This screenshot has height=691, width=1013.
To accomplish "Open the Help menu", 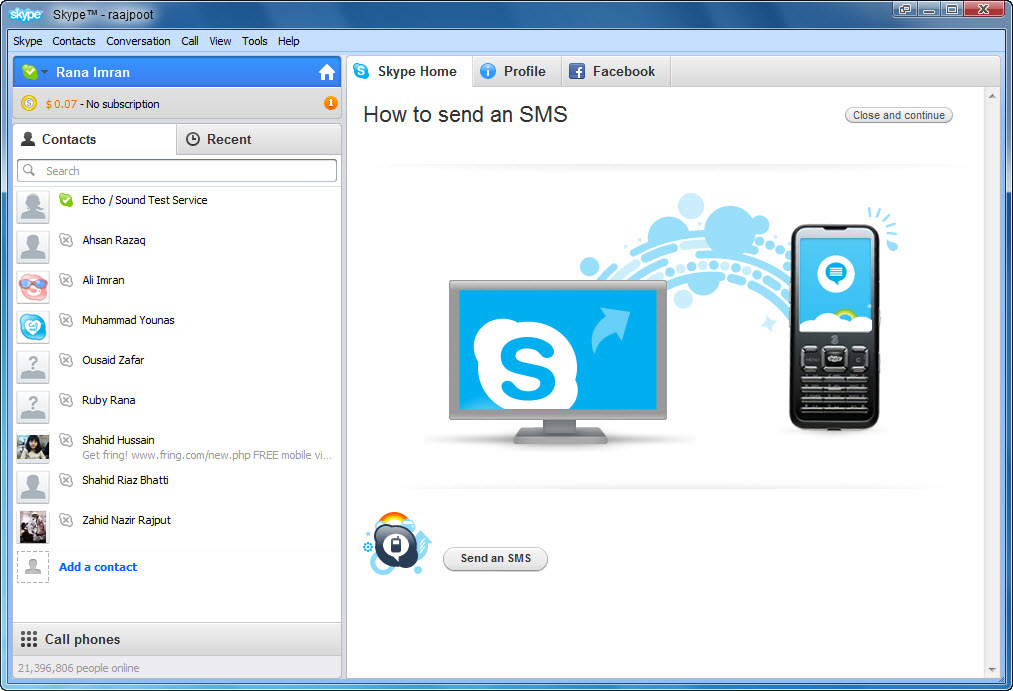I will (x=289, y=41).
